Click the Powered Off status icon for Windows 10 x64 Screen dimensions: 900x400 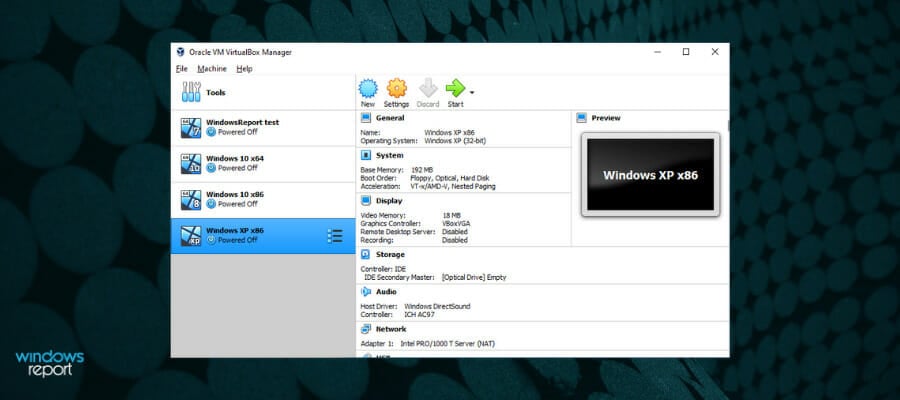(x=211, y=168)
